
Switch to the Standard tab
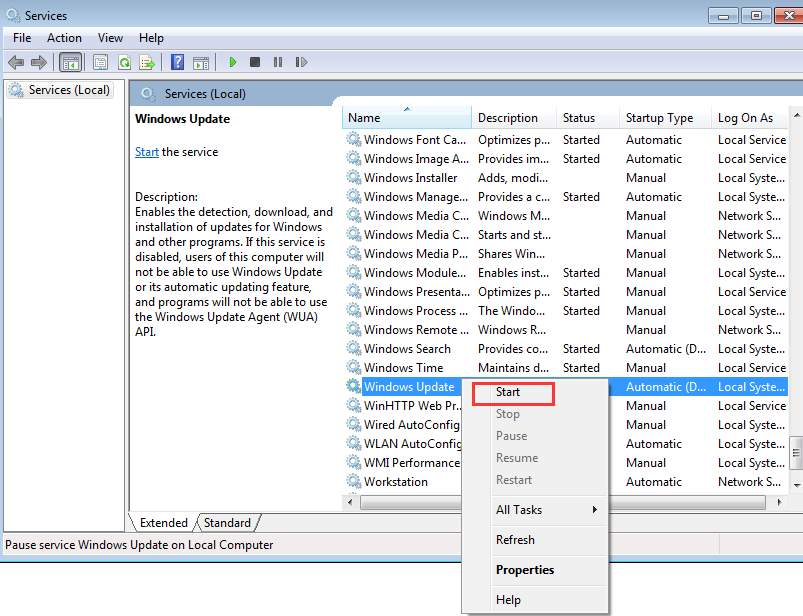pos(228,522)
